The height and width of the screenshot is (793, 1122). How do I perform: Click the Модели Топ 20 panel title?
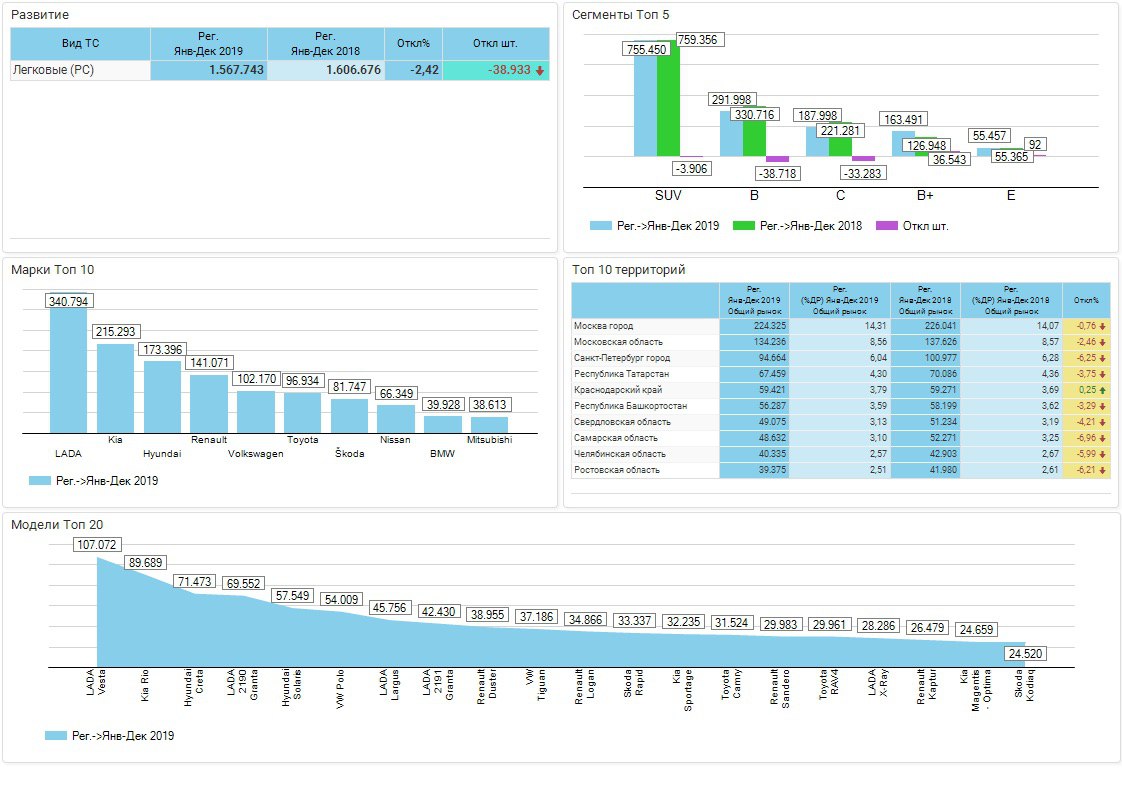pos(57,525)
